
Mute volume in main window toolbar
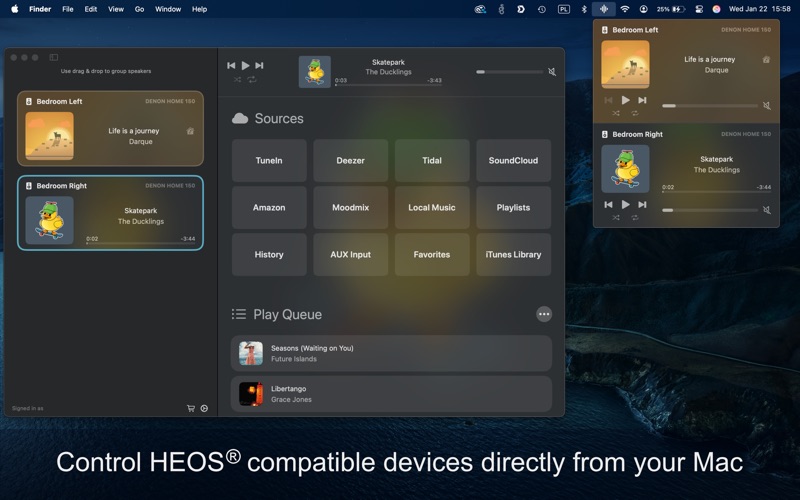pos(552,72)
